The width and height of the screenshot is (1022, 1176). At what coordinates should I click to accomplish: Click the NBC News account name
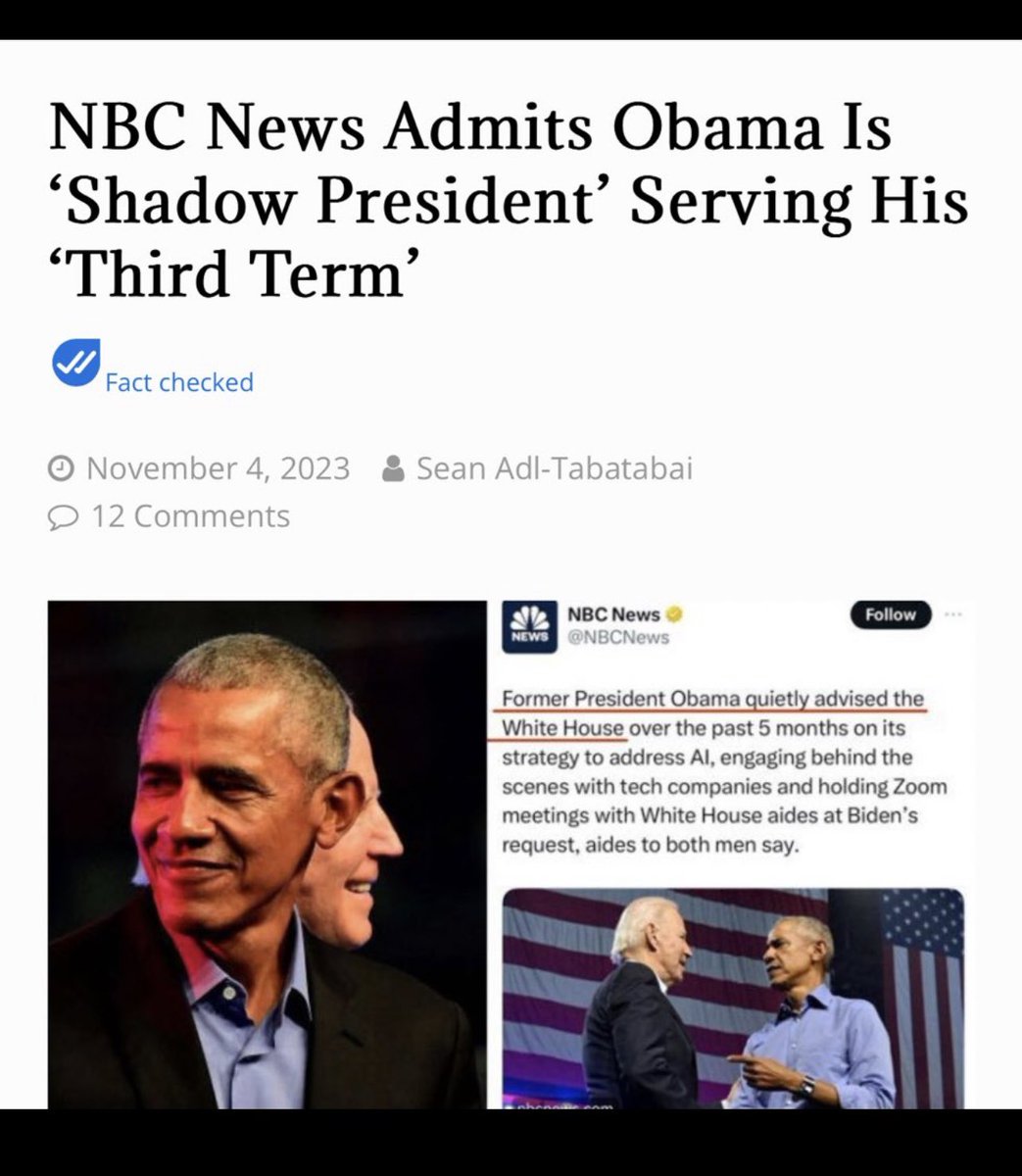613,614
